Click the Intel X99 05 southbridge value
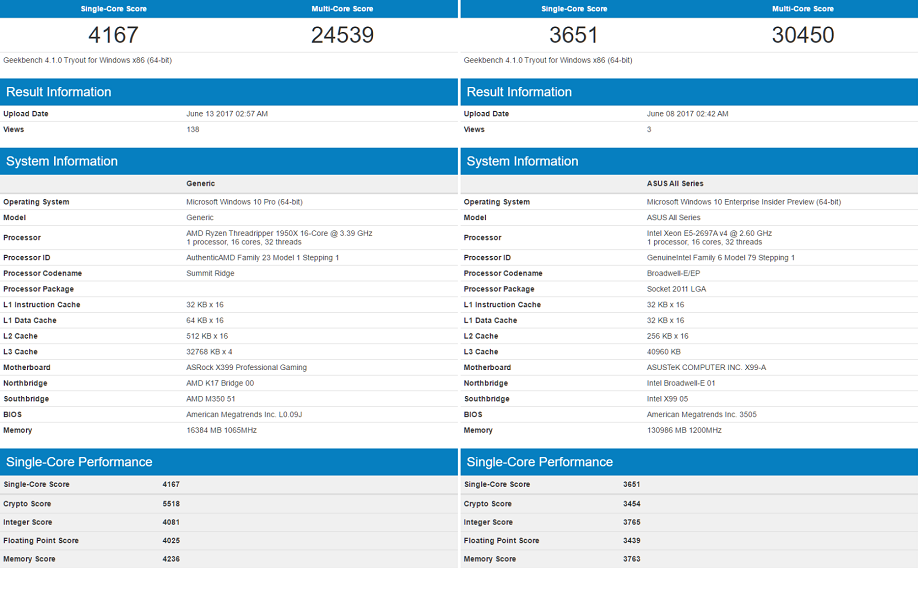Screen dimensions: 919x600 point(668,399)
